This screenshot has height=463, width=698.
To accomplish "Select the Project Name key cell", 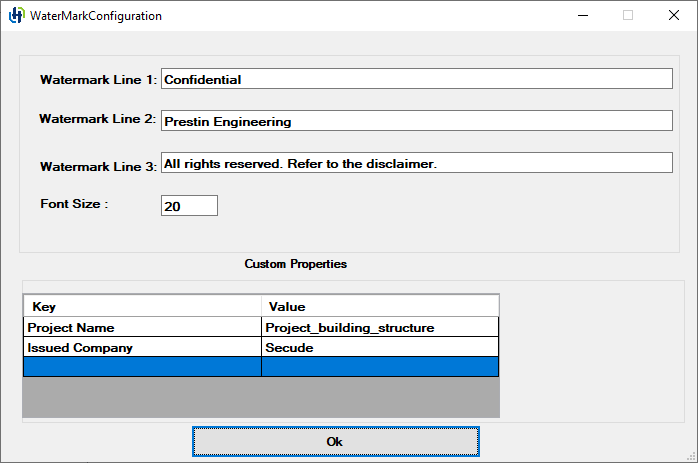I will [x=142, y=327].
